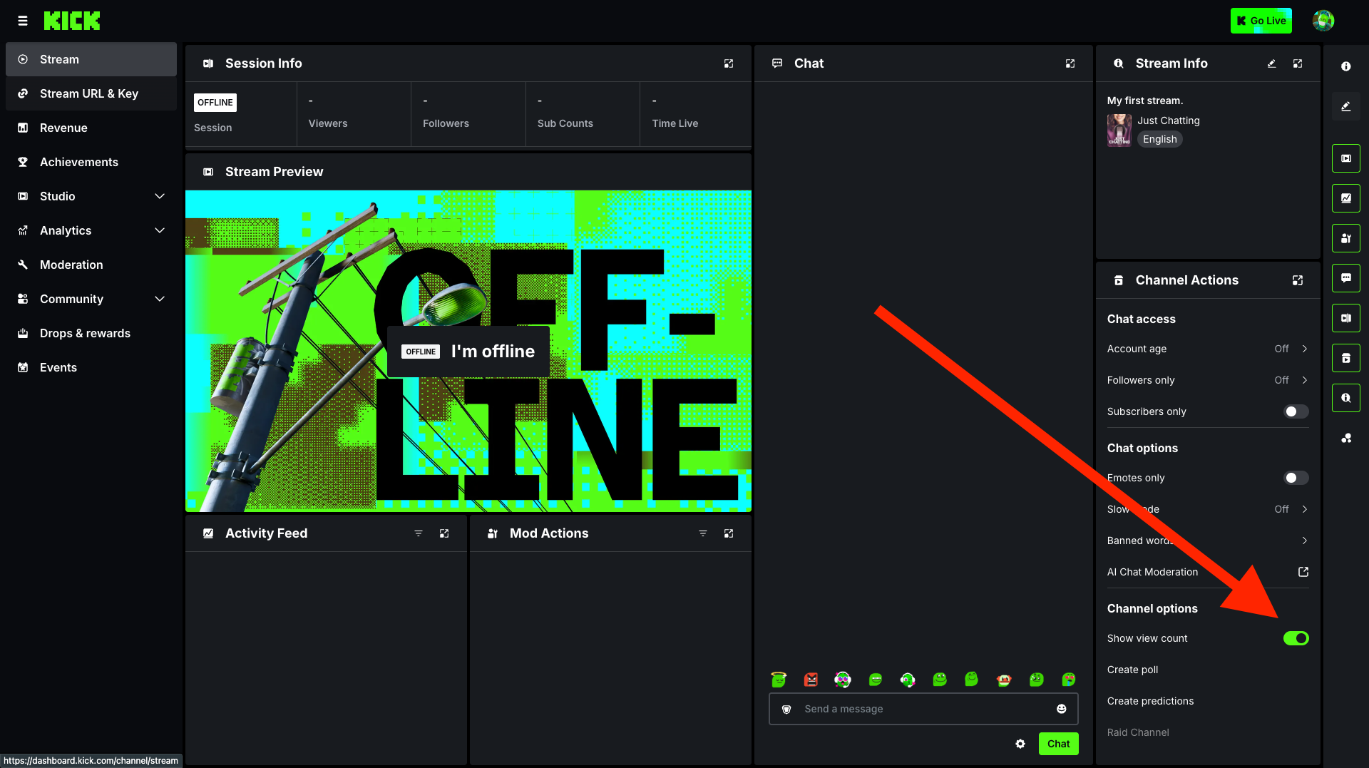Click the 'Viewers' label in Session Info
The width and height of the screenshot is (1369, 768).
pos(328,124)
